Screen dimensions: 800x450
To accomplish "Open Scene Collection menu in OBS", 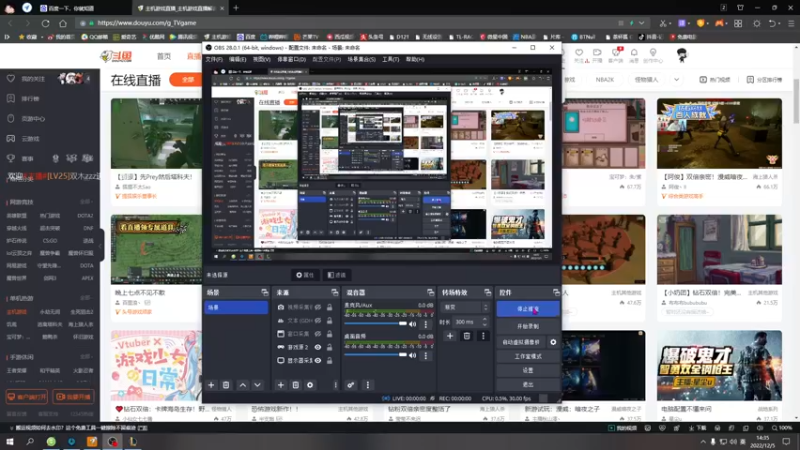I will coord(361,59).
